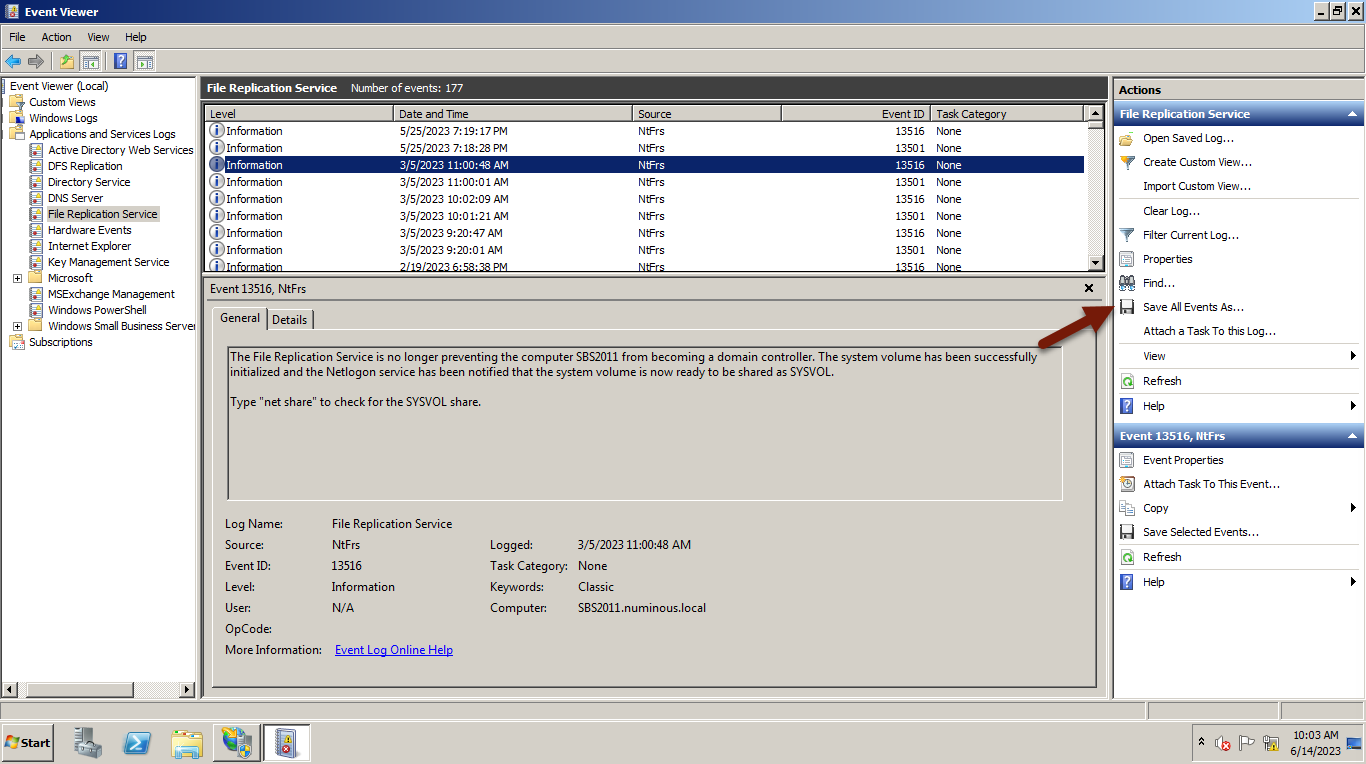Select event logged 3/5/2023 10:02:09 AM
Image resolution: width=1366 pixels, height=764 pixels.
(645, 199)
